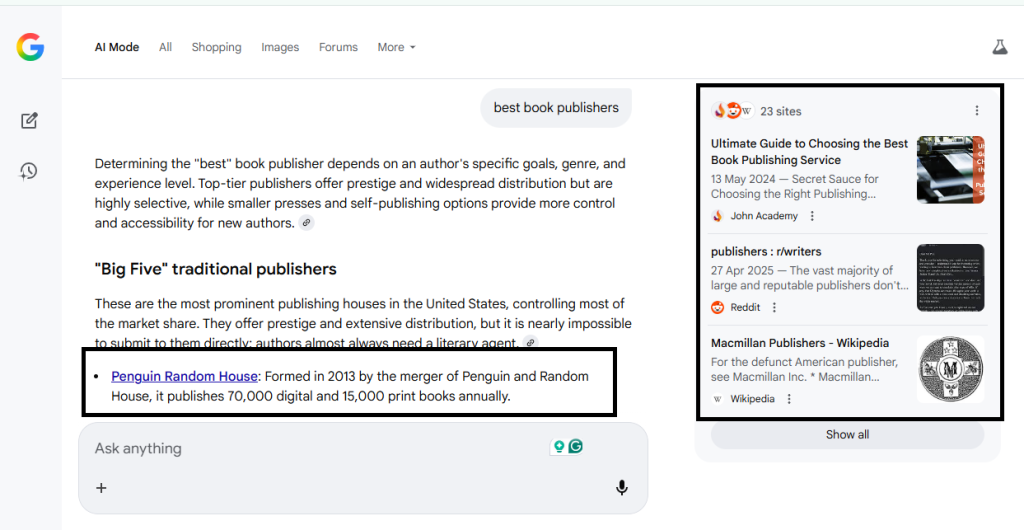Open AI Mode history clock icon
Viewport: 1024px width, 530px height.
pyautogui.click(x=29, y=171)
